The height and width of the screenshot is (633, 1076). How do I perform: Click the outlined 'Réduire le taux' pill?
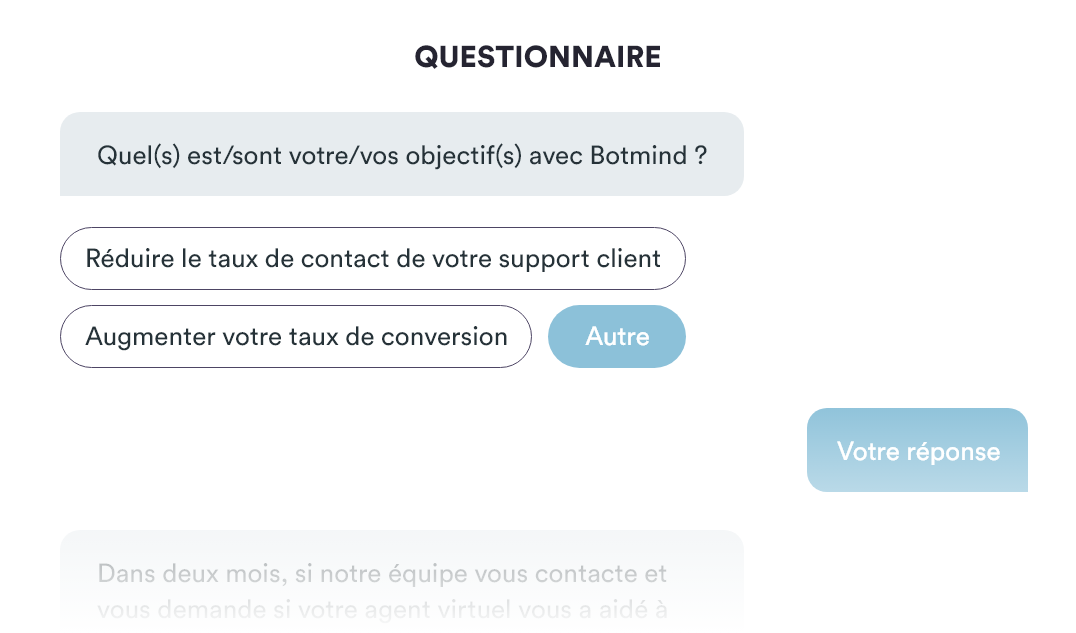(373, 259)
